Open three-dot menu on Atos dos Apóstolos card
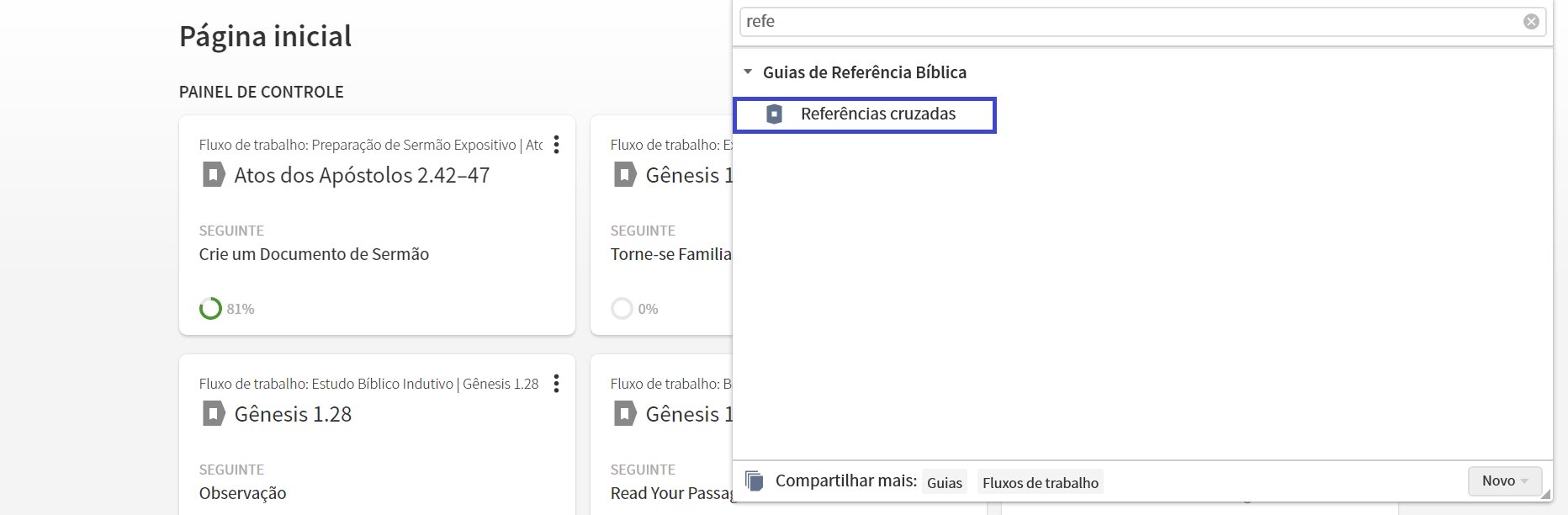 point(556,145)
